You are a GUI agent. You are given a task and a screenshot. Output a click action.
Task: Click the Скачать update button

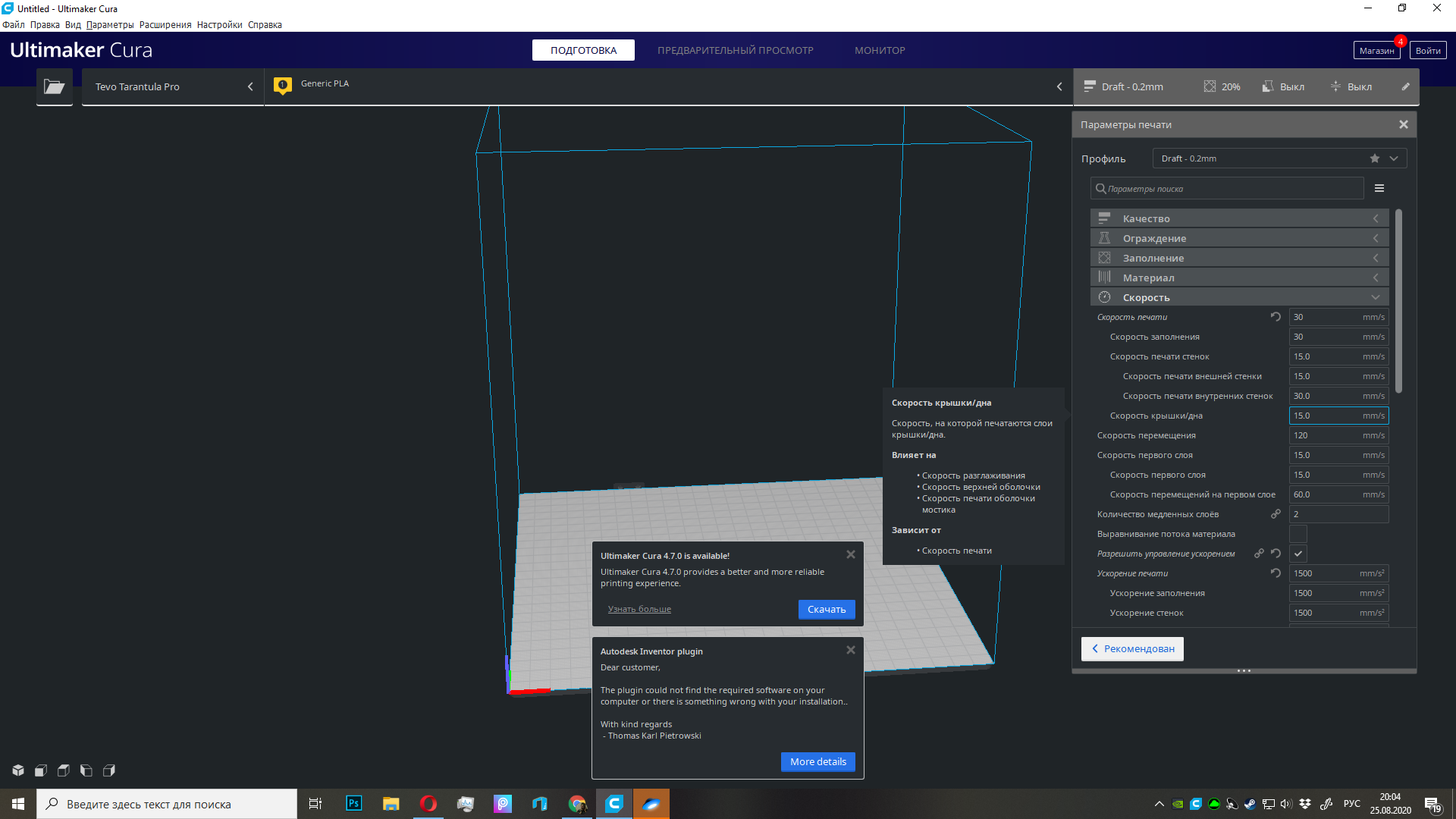[x=826, y=610]
